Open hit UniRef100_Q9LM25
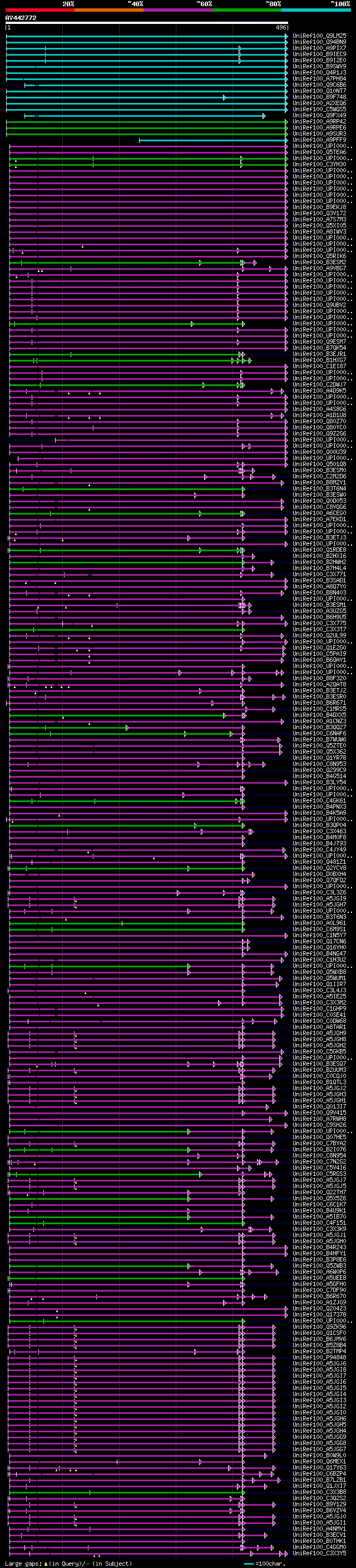 [x=319, y=36]
